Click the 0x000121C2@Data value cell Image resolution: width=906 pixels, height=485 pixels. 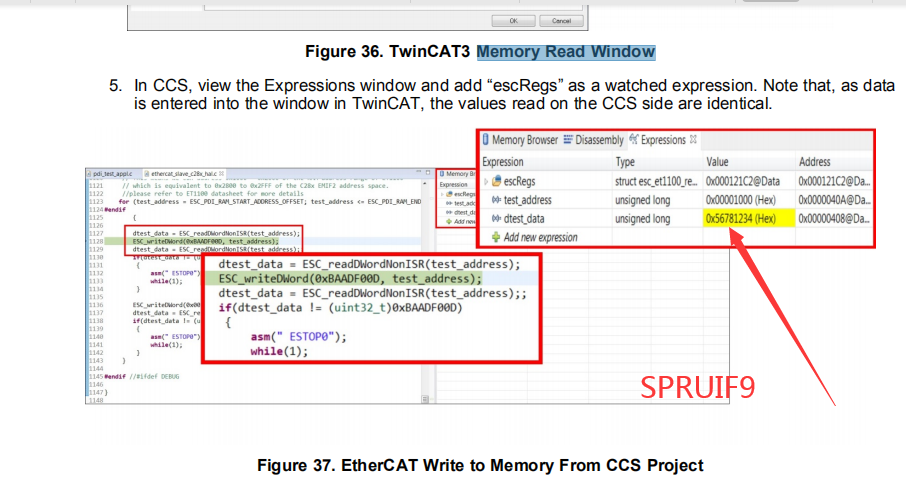[742, 182]
